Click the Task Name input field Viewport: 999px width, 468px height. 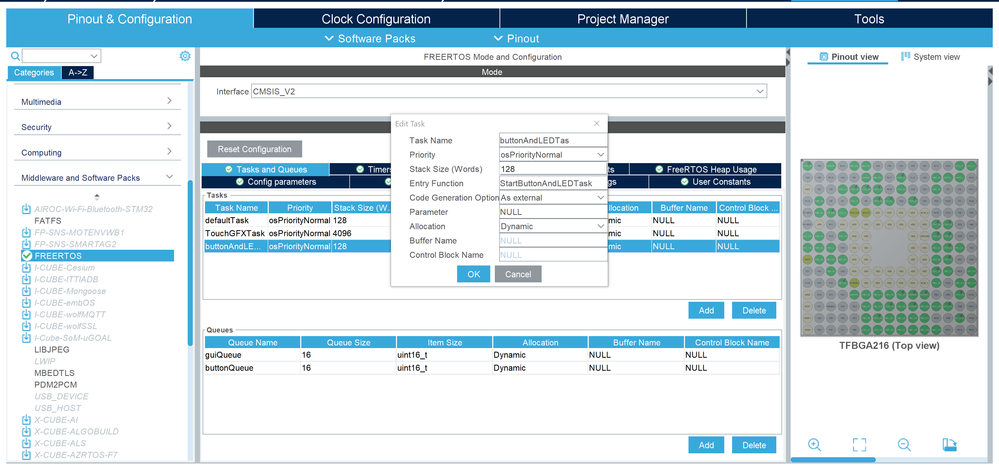coord(552,140)
